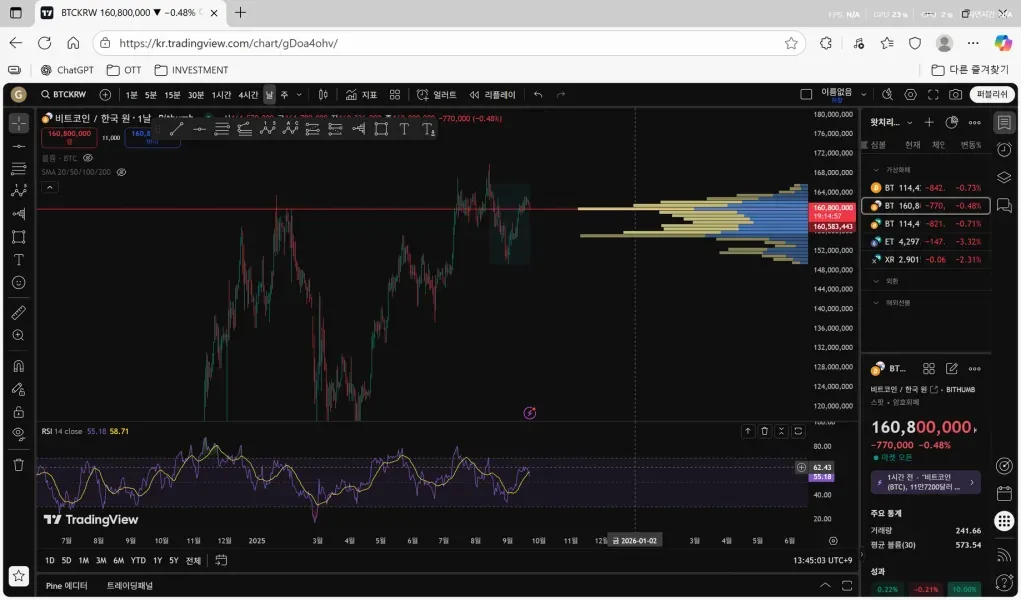Select the layout setup square icon
Viewport: 1021px width, 600px height.
(806, 94)
